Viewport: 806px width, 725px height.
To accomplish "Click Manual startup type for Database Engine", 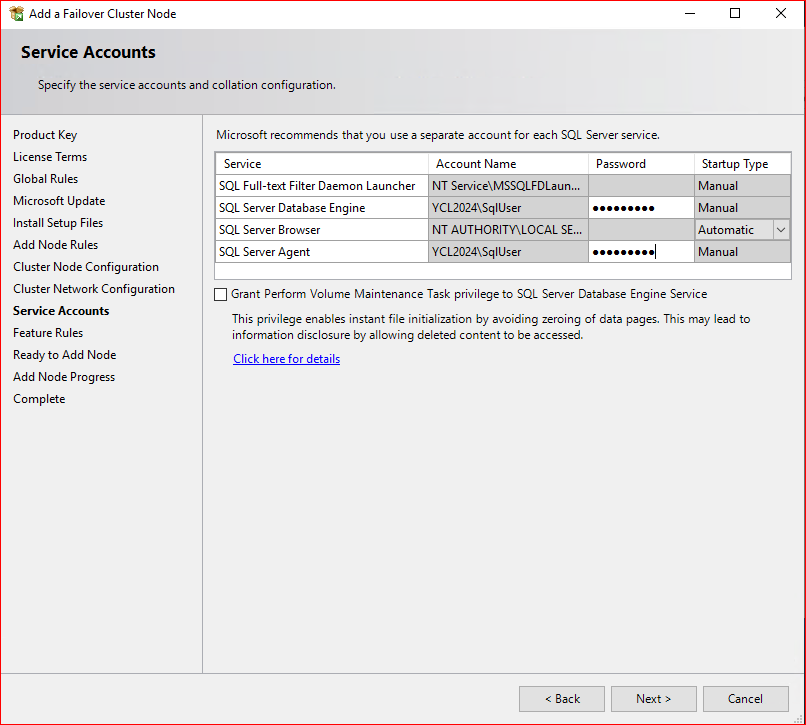I will point(742,208).
